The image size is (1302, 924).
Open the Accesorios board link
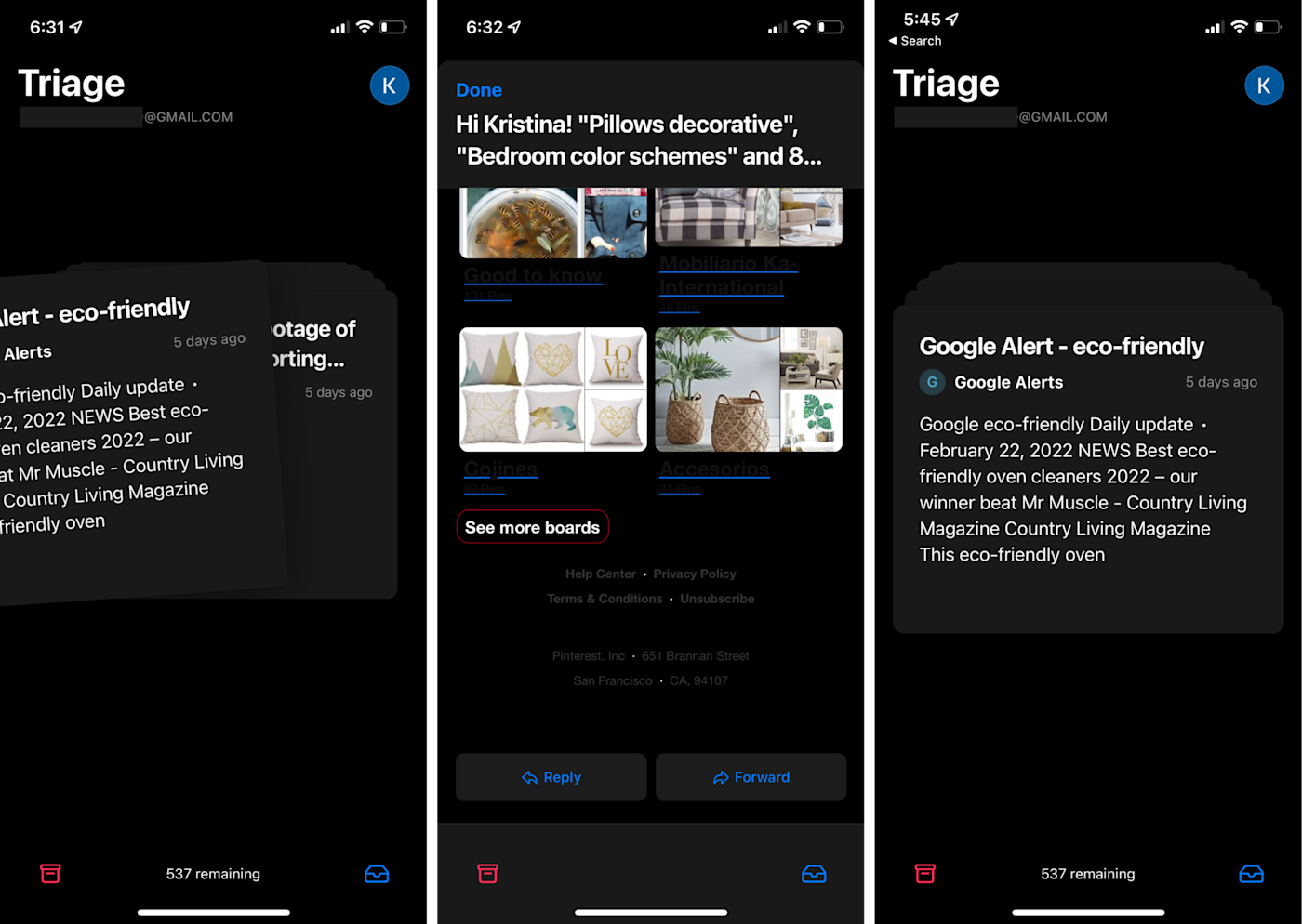tap(713, 469)
